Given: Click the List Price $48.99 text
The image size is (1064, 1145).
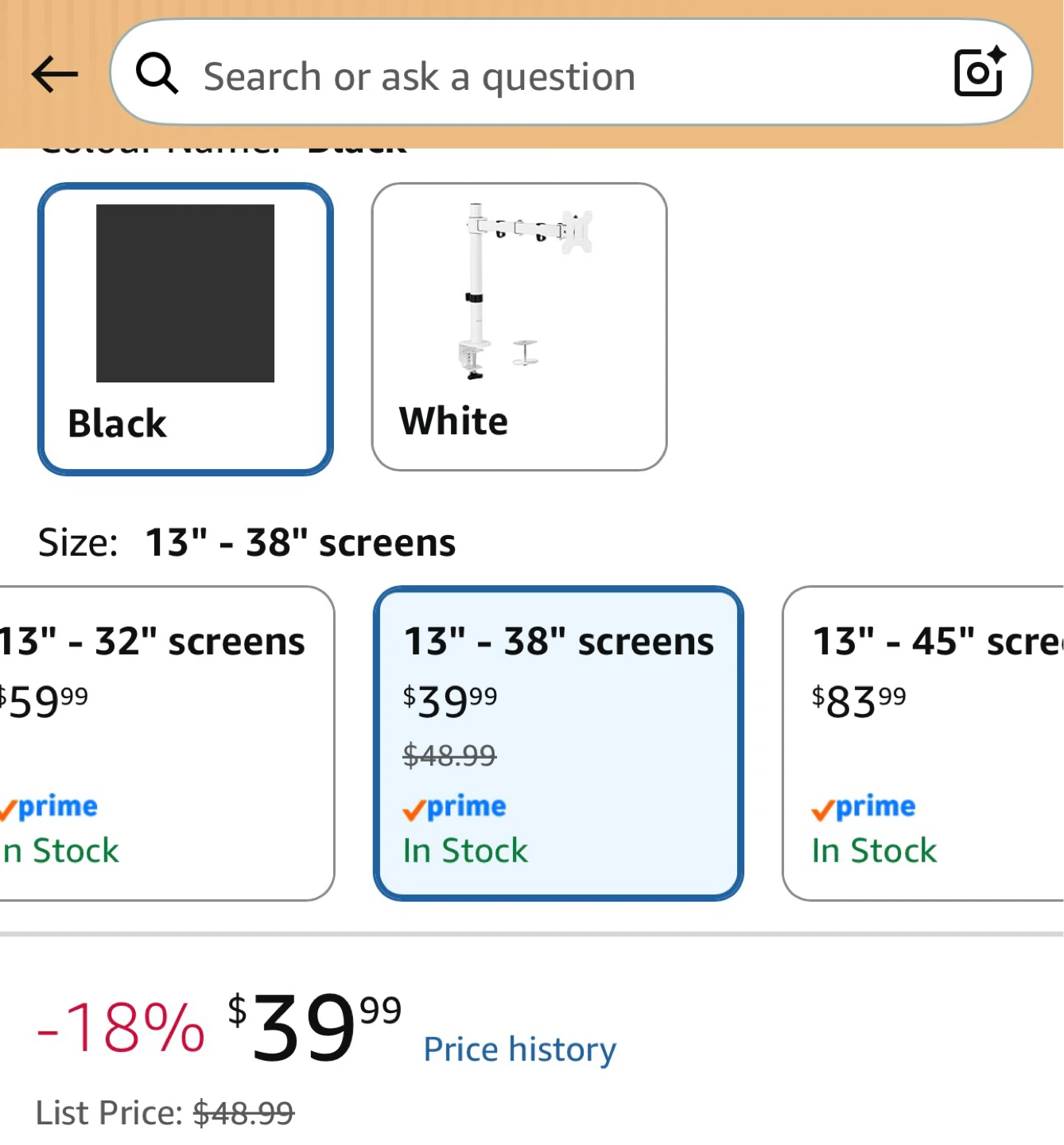Looking at the screenshot, I should point(165,1113).
